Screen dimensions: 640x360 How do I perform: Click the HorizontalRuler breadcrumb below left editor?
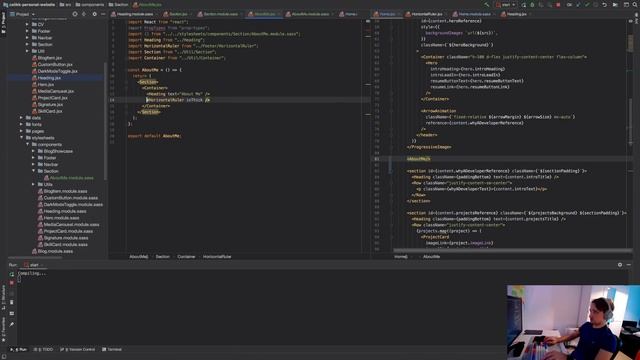(217, 257)
